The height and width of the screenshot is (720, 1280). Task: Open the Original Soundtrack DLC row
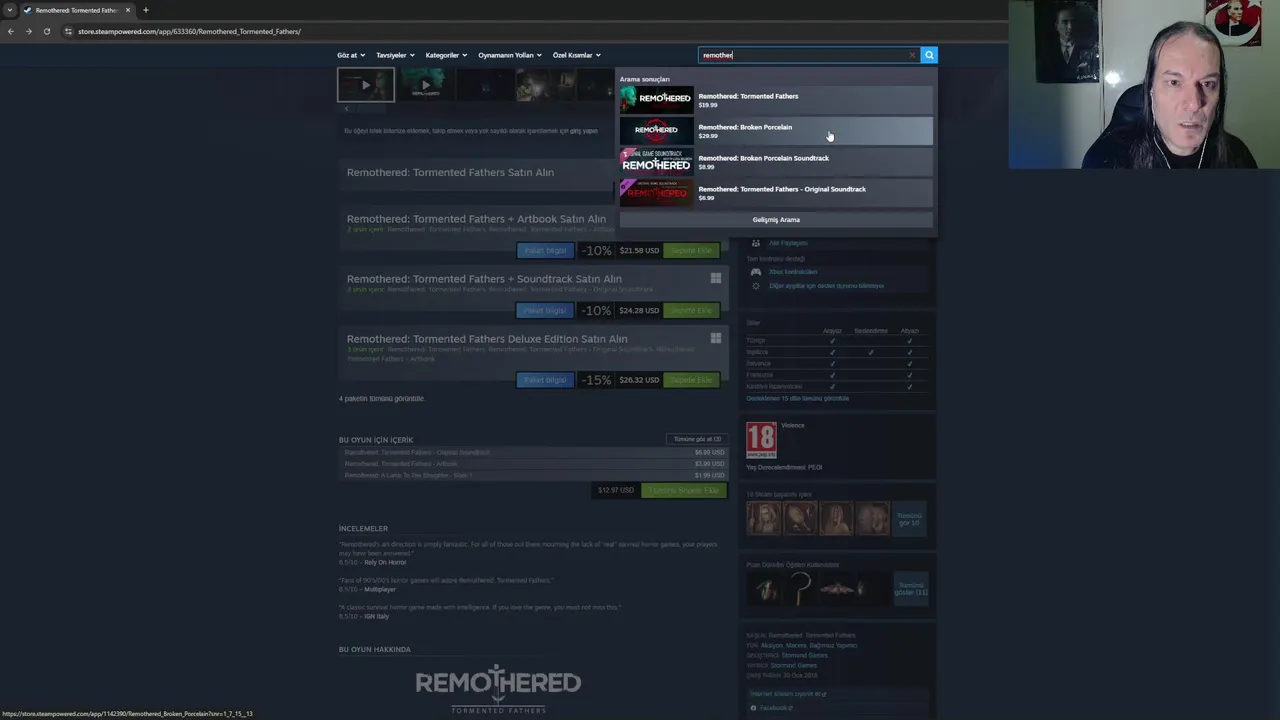[534, 452]
